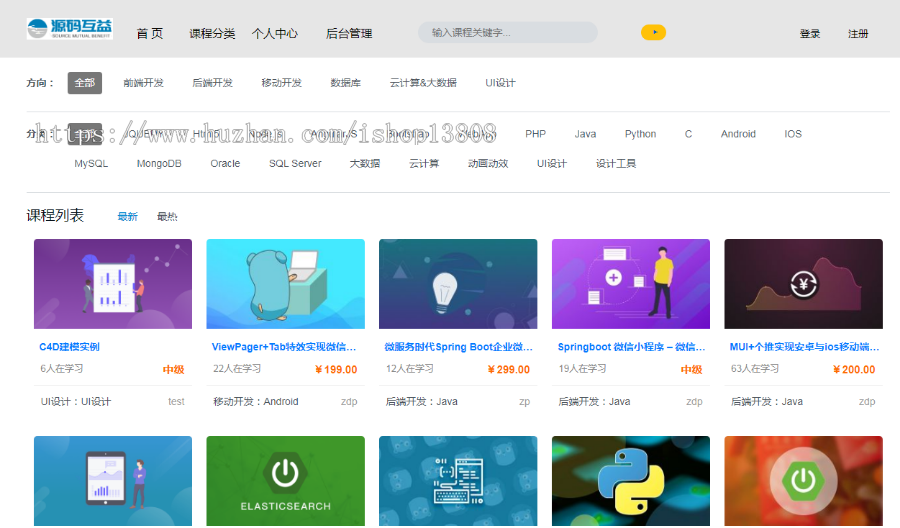900x528 pixels.
Task: Switch course list to 最热 tab
Action: [167, 216]
